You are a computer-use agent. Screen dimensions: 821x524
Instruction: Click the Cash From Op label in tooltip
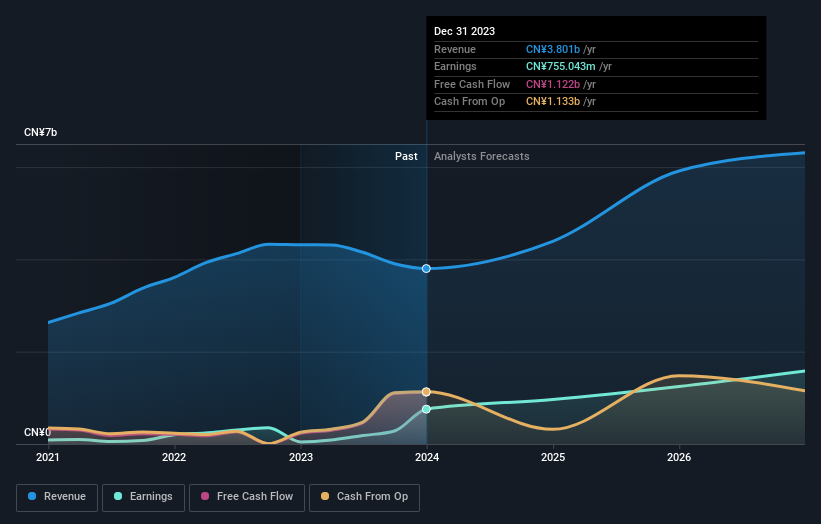click(469, 102)
